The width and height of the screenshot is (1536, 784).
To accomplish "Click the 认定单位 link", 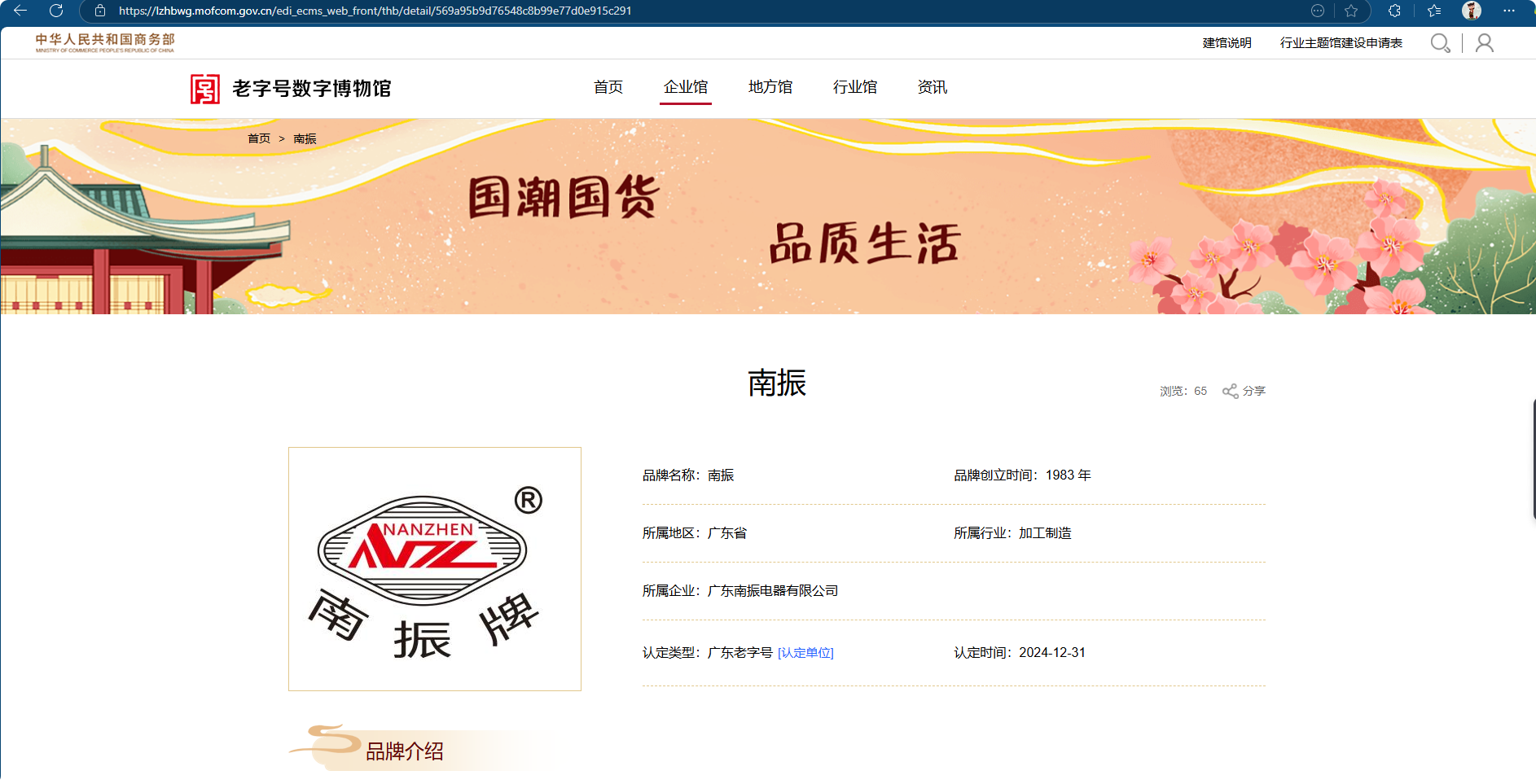I will click(x=805, y=653).
